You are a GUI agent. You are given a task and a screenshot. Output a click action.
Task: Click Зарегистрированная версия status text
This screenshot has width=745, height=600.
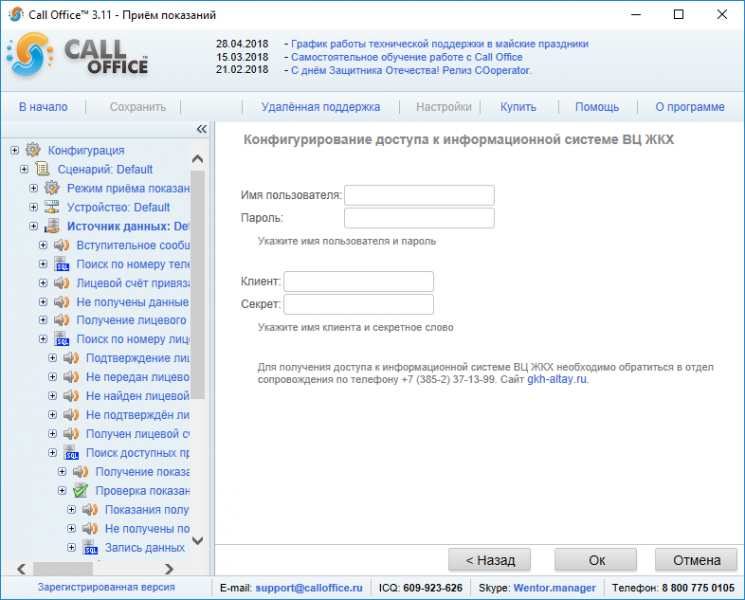coord(106,587)
